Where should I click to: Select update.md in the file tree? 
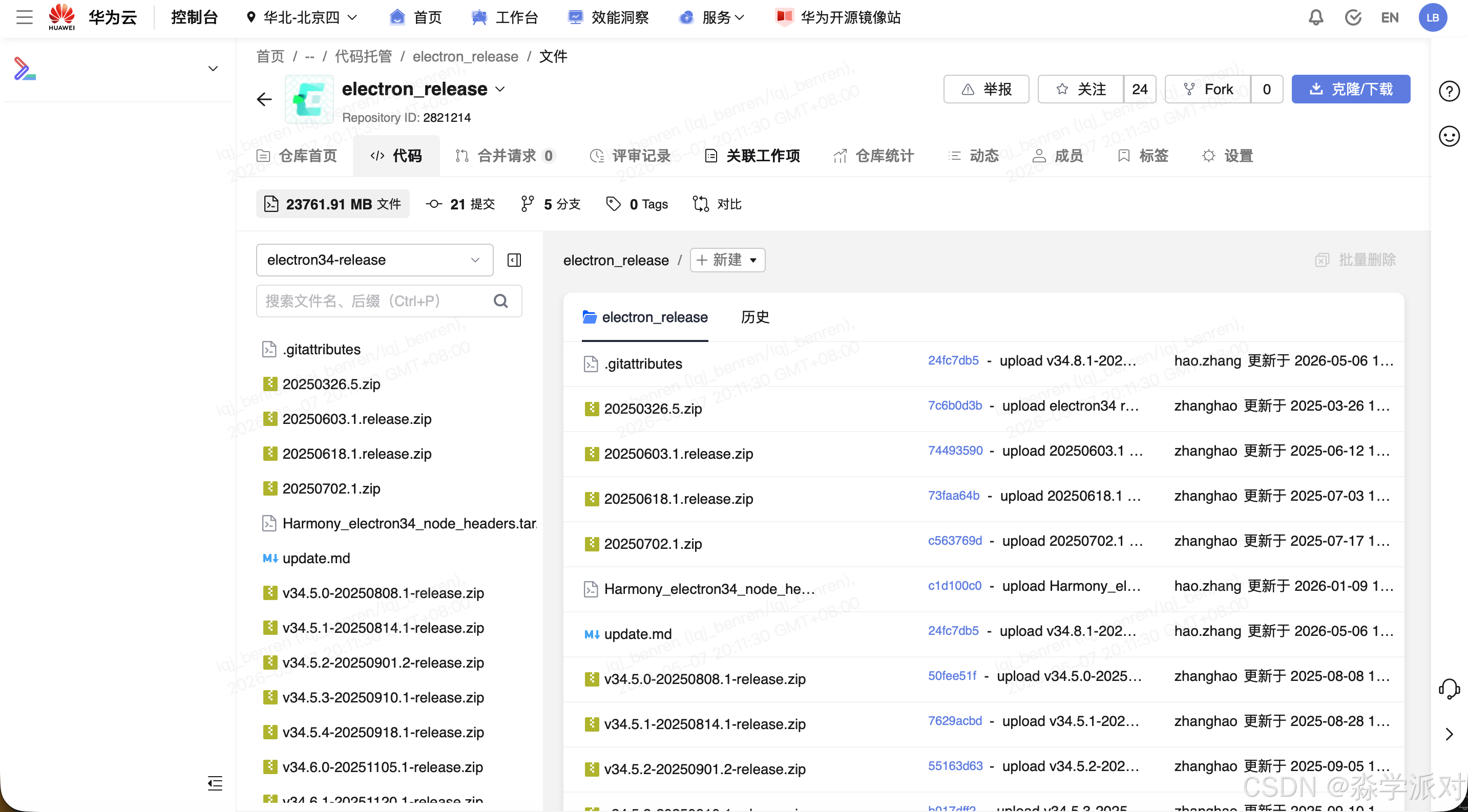click(x=316, y=558)
